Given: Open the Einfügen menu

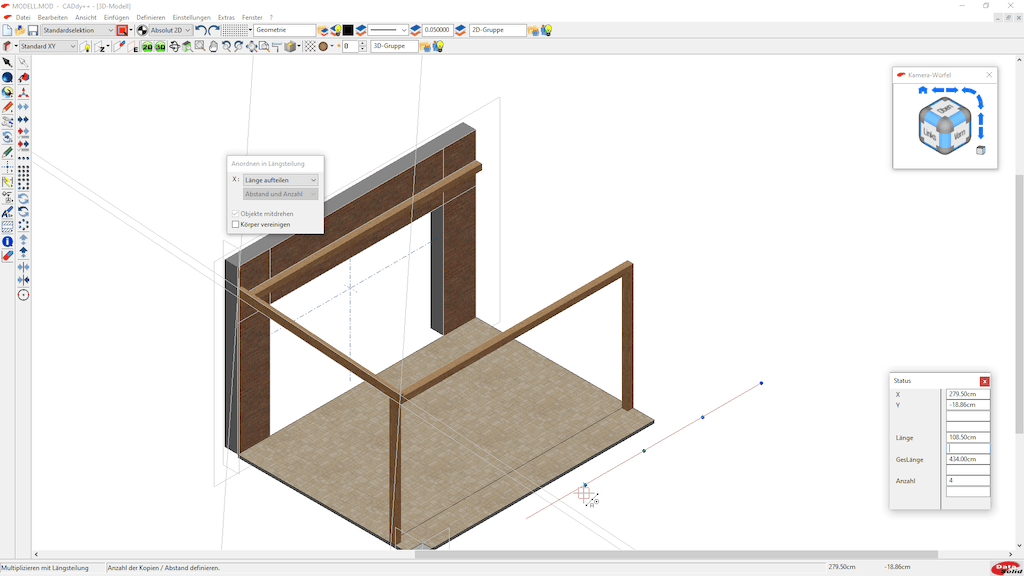Looking at the screenshot, I should [x=116, y=18].
